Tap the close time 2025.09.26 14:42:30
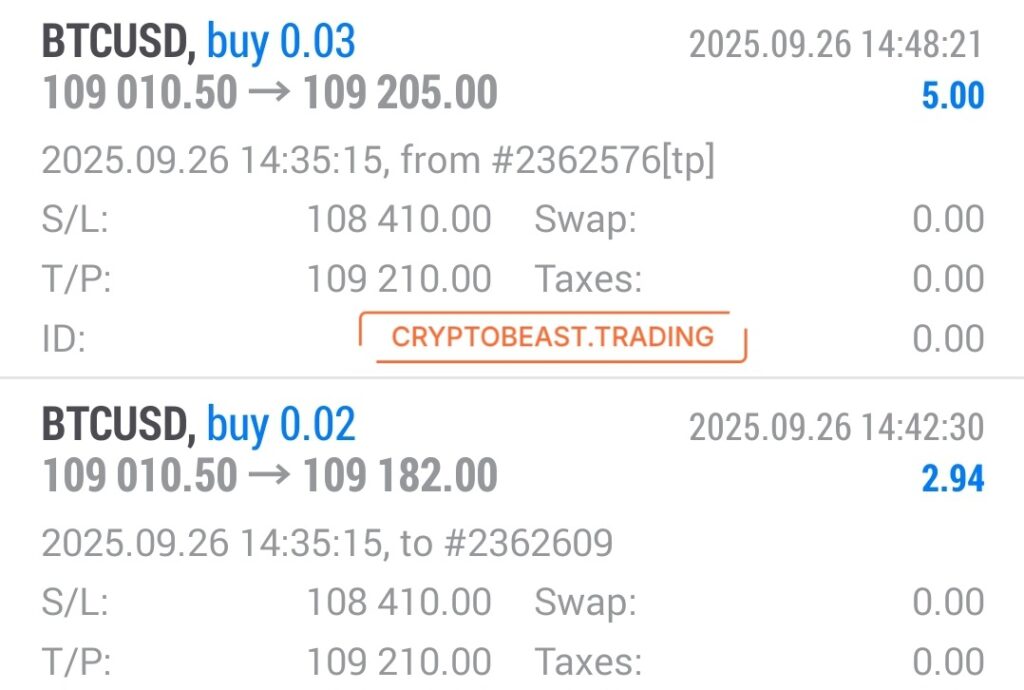This screenshot has width=1024, height=690. (836, 428)
